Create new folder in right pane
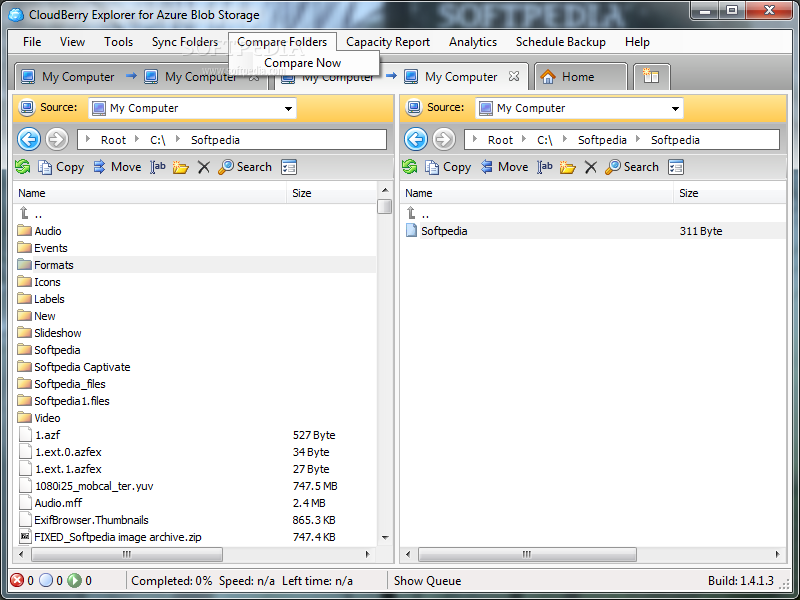This screenshot has width=800, height=600. click(x=567, y=167)
